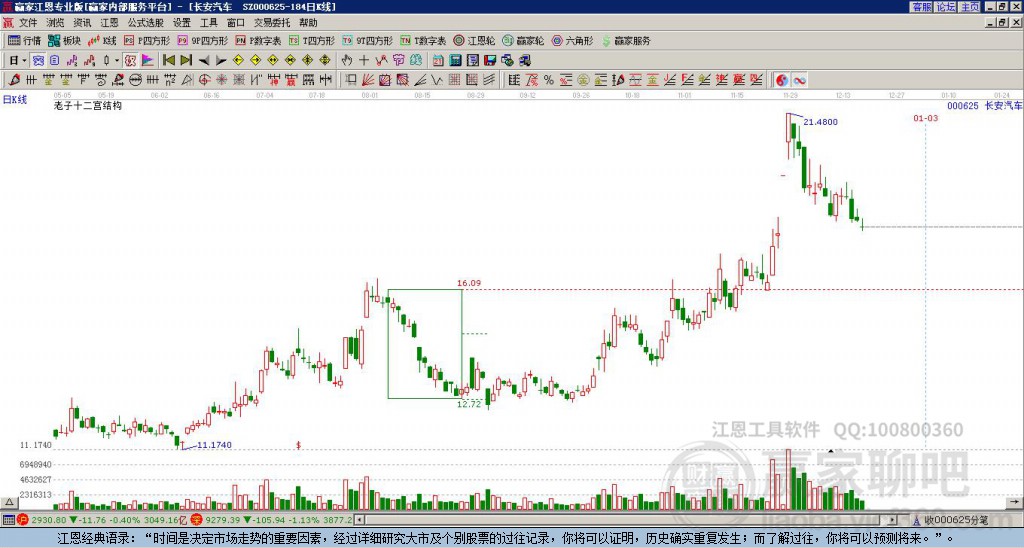
Task: Click the calendar 21 icon
Action: (x=438, y=61)
